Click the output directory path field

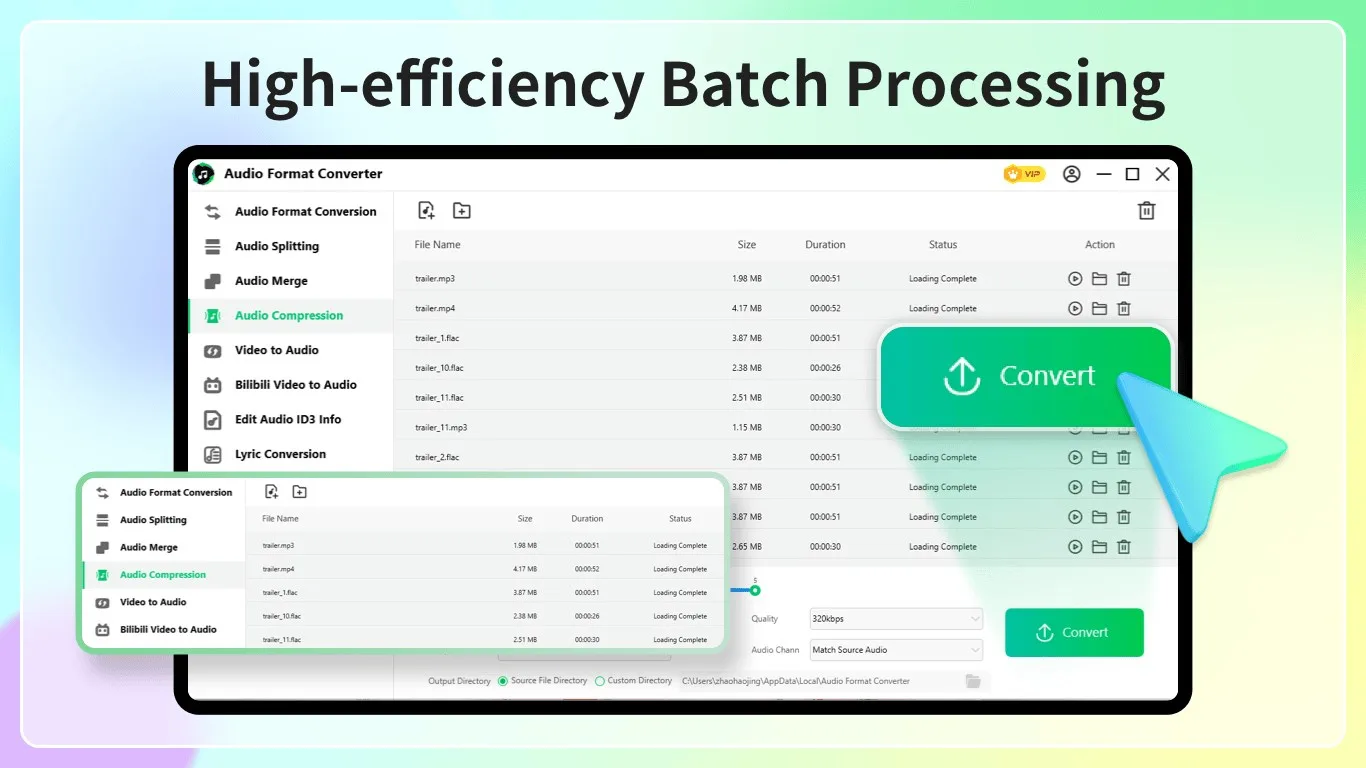click(x=820, y=681)
